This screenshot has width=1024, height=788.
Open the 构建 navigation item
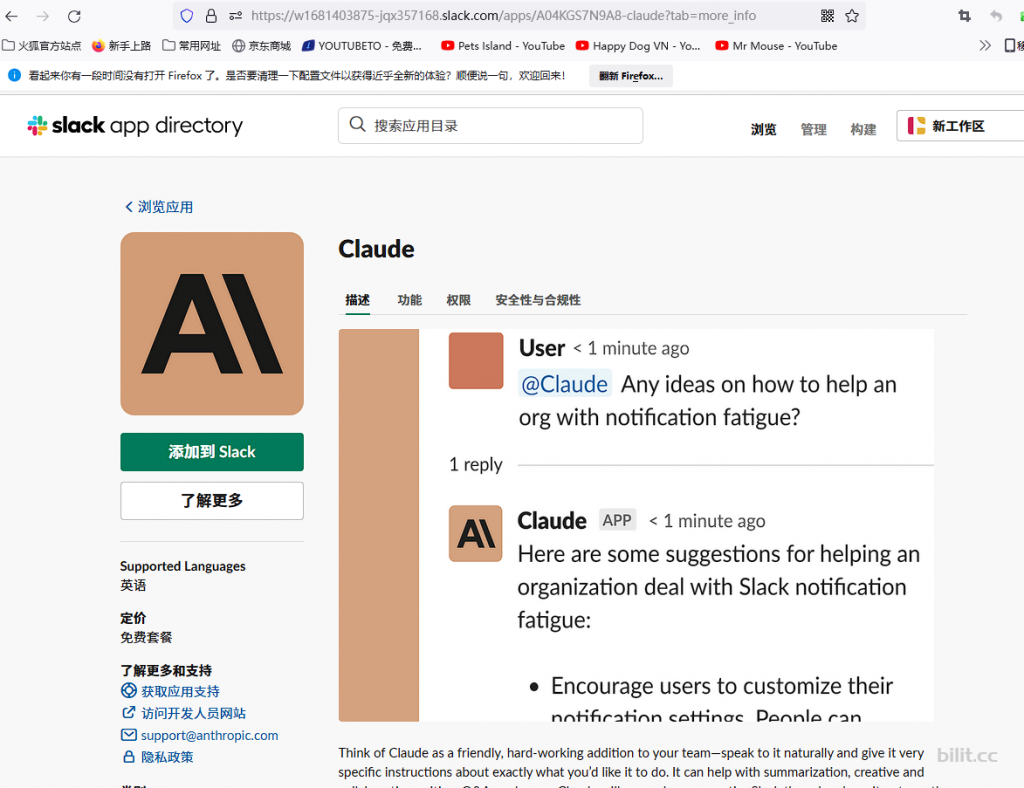point(863,129)
